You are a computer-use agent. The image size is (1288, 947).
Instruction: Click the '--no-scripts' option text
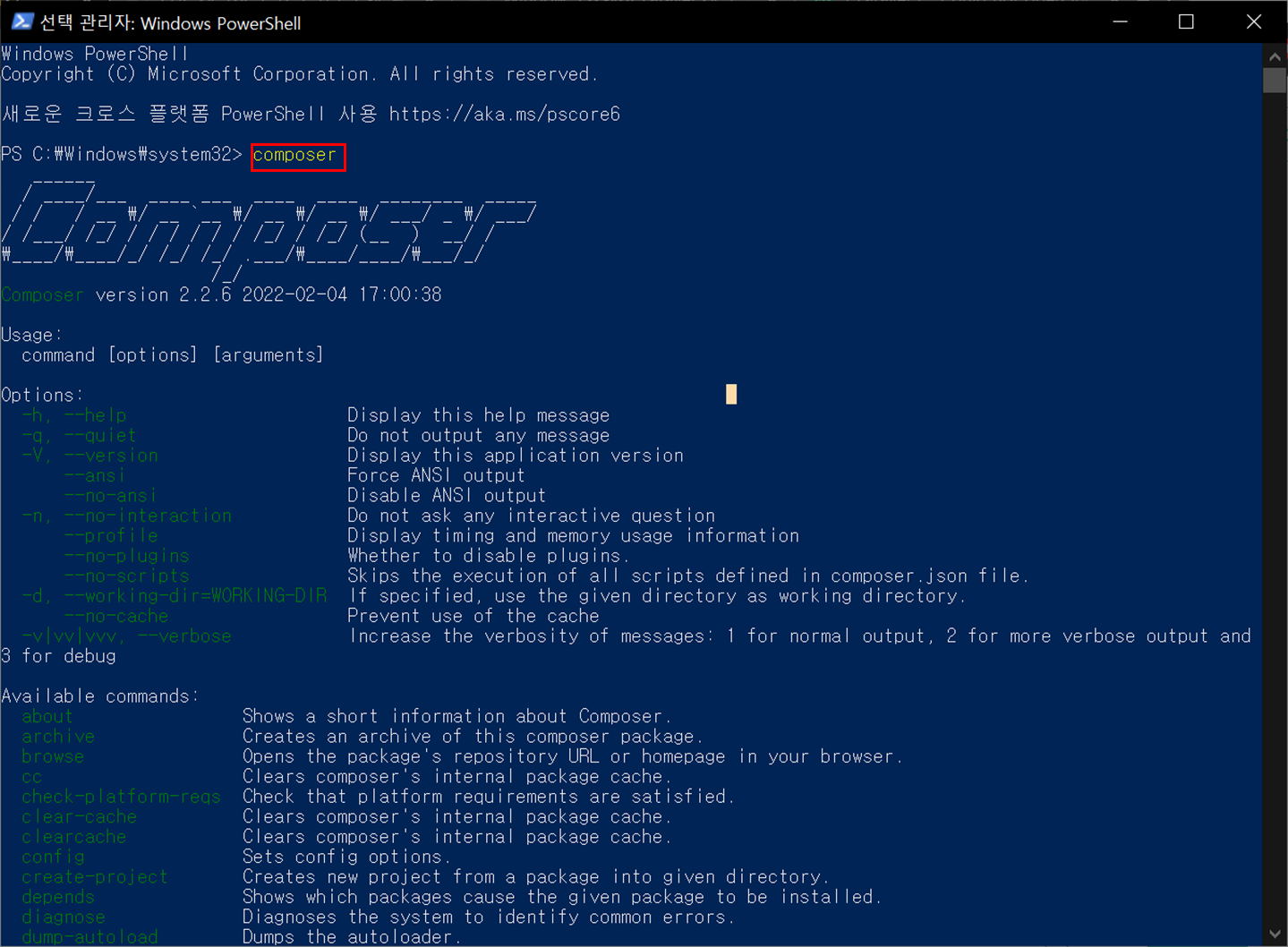(126, 576)
